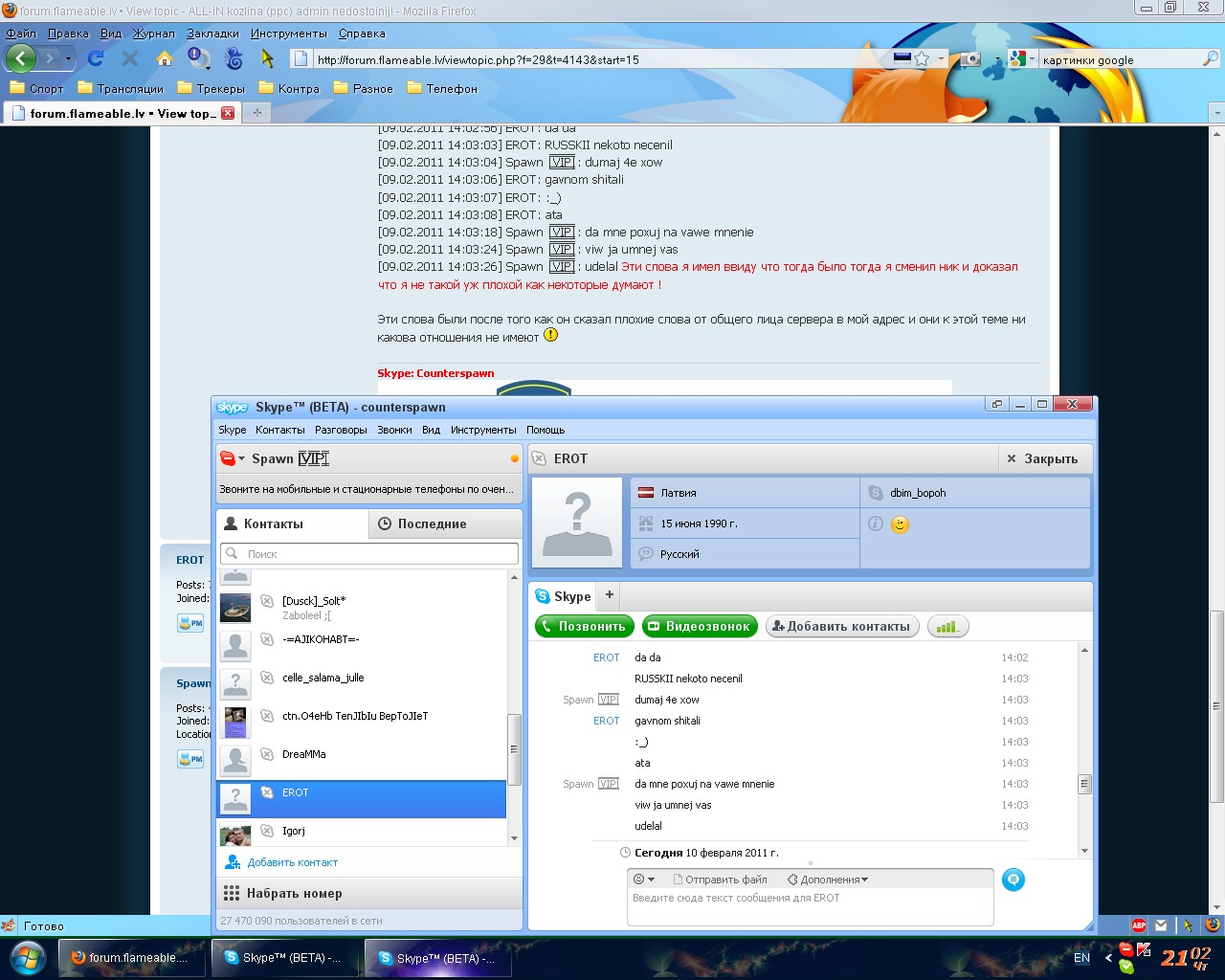Click the Skype contact search field
The width and height of the screenshot is (1225, 980).
click(x=369, y=554)
